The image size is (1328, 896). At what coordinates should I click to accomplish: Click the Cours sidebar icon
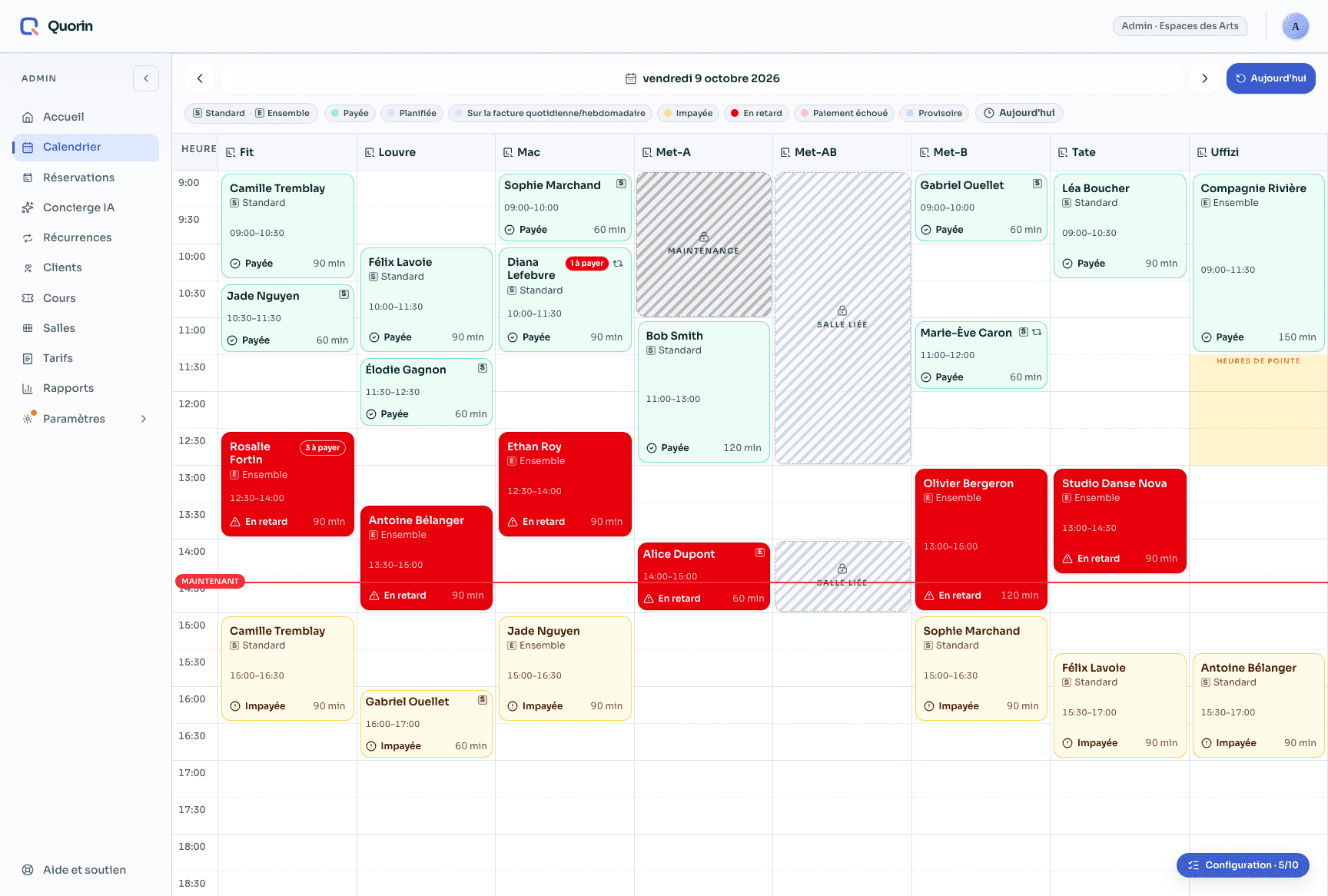point(28,298)
